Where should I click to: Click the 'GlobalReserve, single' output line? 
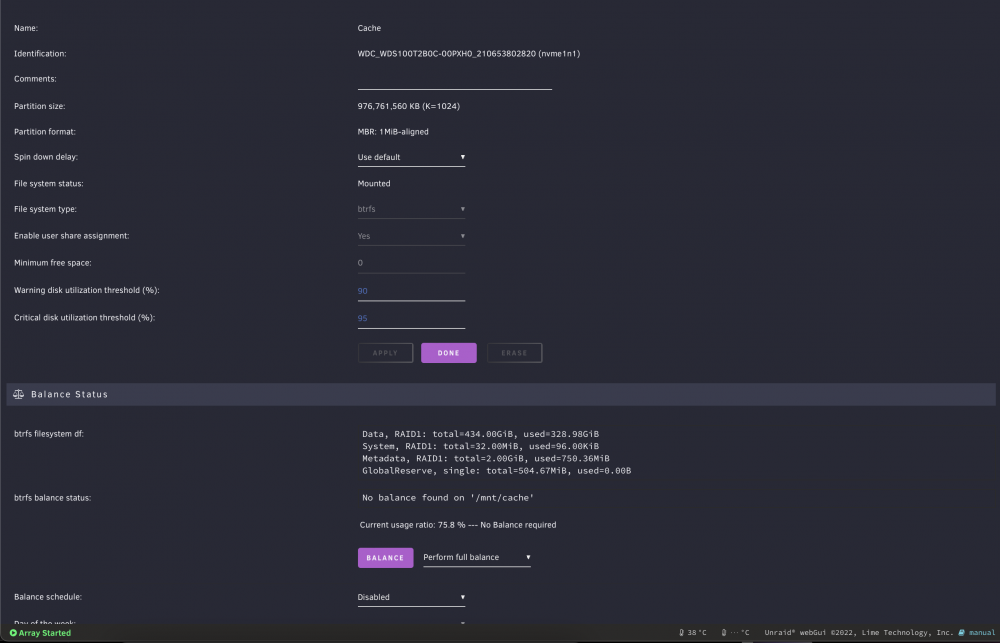pyautogui.click(x=496, y=471)
